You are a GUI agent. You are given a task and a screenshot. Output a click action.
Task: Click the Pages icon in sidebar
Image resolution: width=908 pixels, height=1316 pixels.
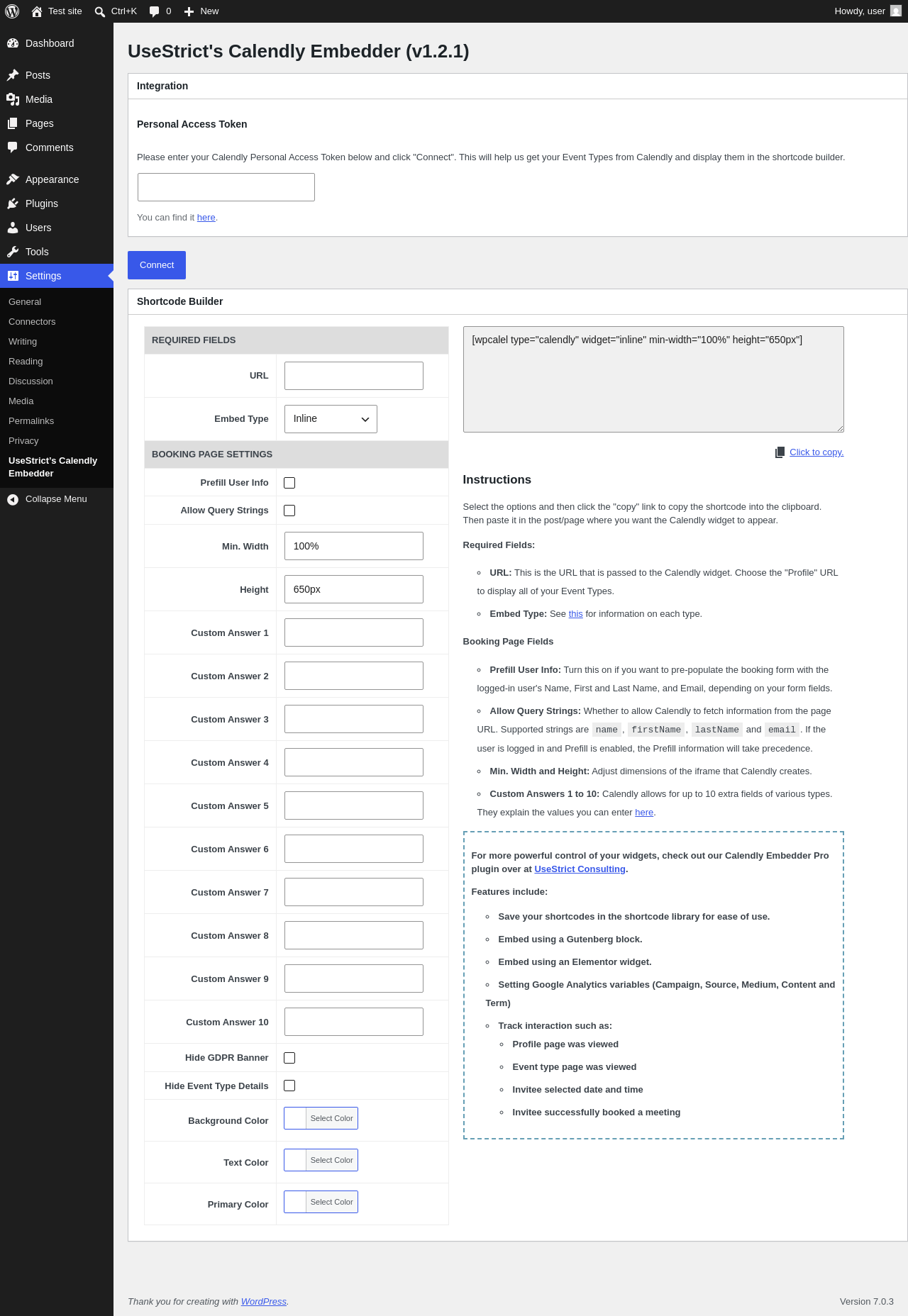[13, 123]
